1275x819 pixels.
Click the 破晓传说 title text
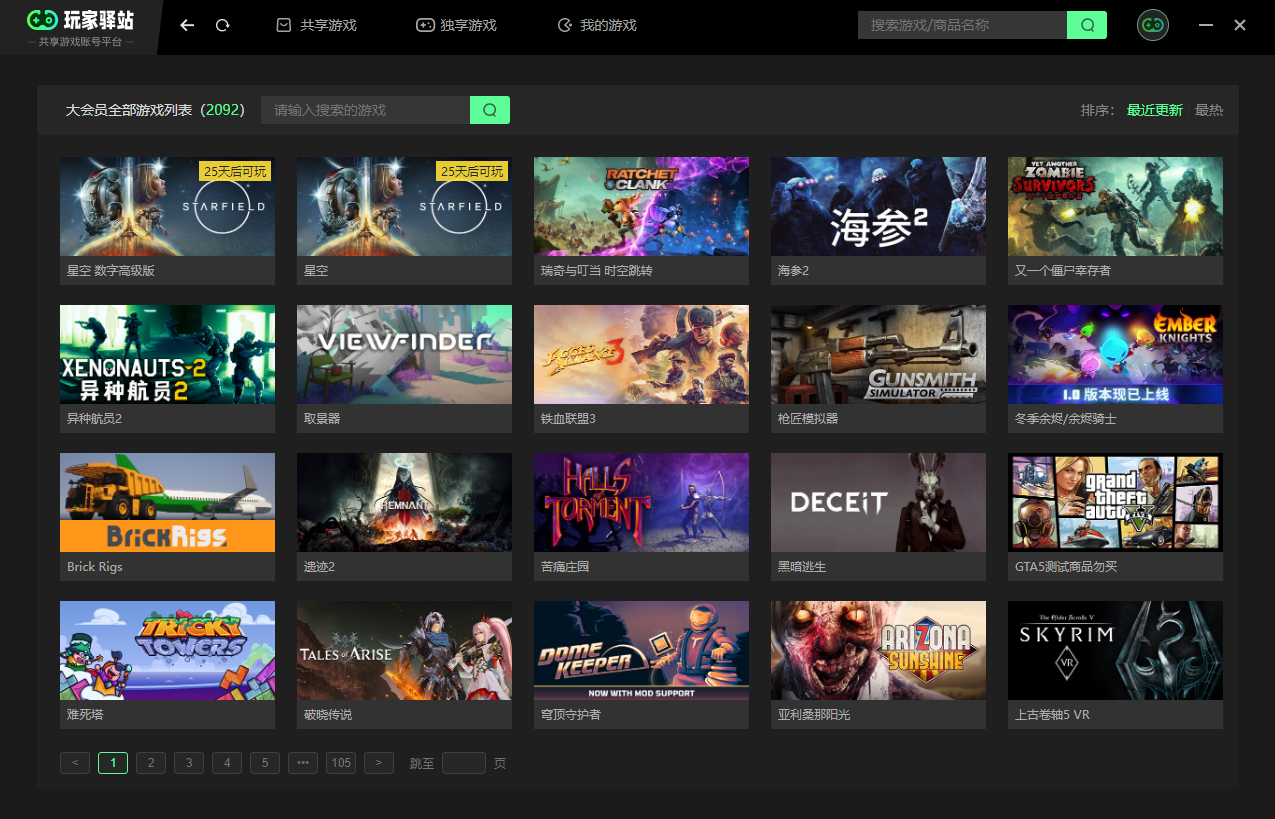pyautogui.click(x=328, y=715)
